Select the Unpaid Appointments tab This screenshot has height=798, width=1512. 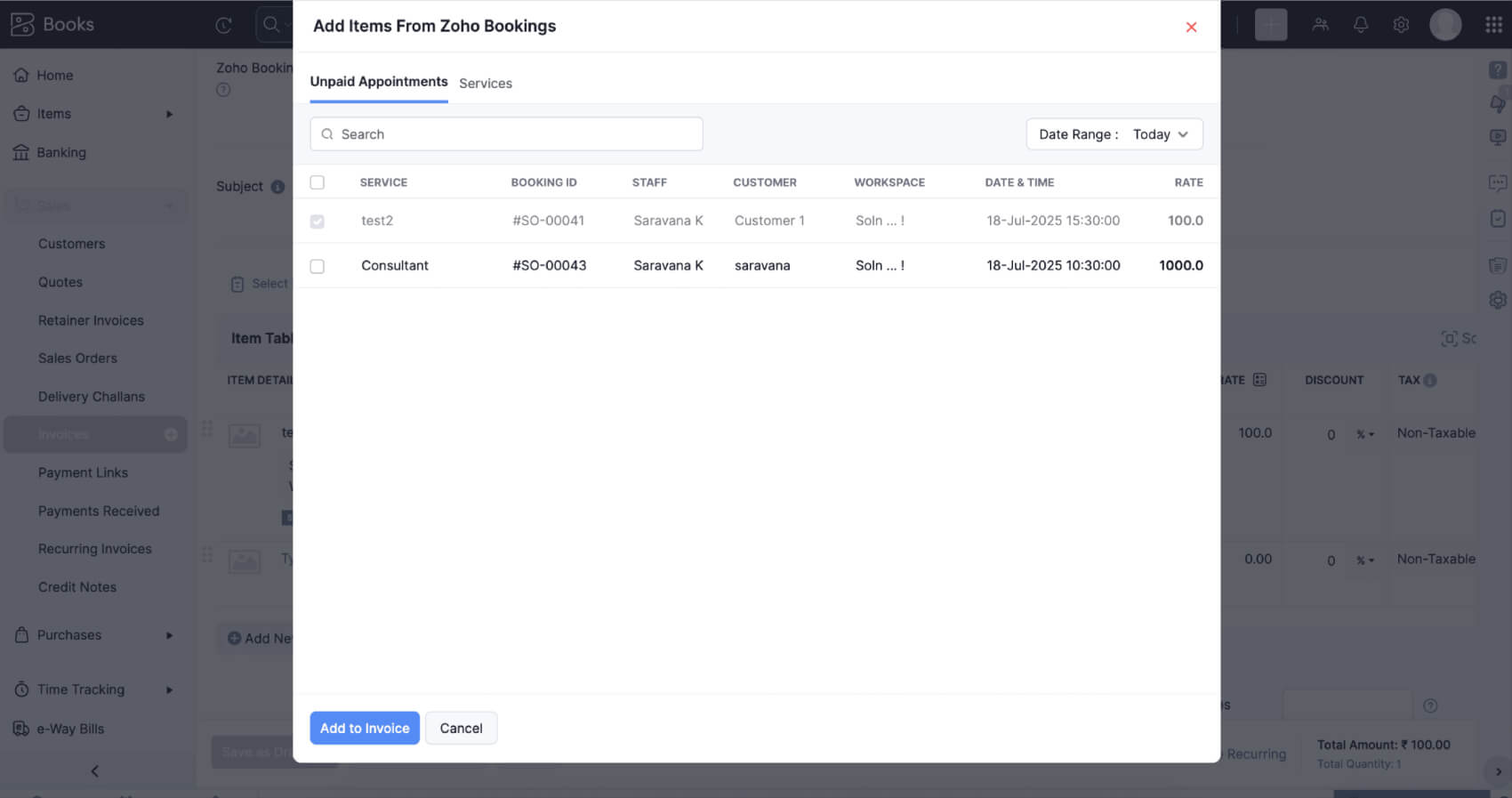[x=379, y=81]
